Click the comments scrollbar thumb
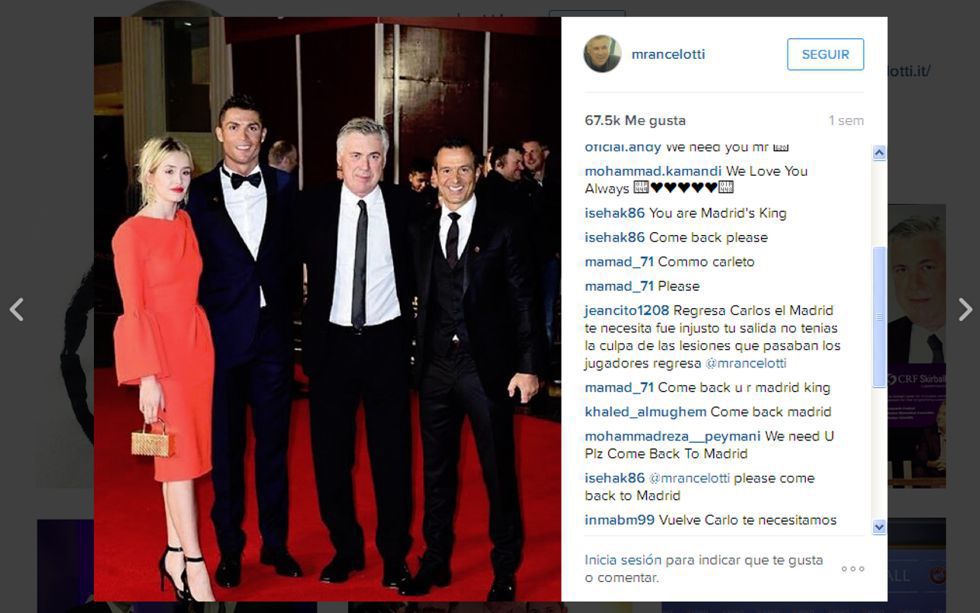This screenshot has height=613, width=980. click(x=879, y=317)
